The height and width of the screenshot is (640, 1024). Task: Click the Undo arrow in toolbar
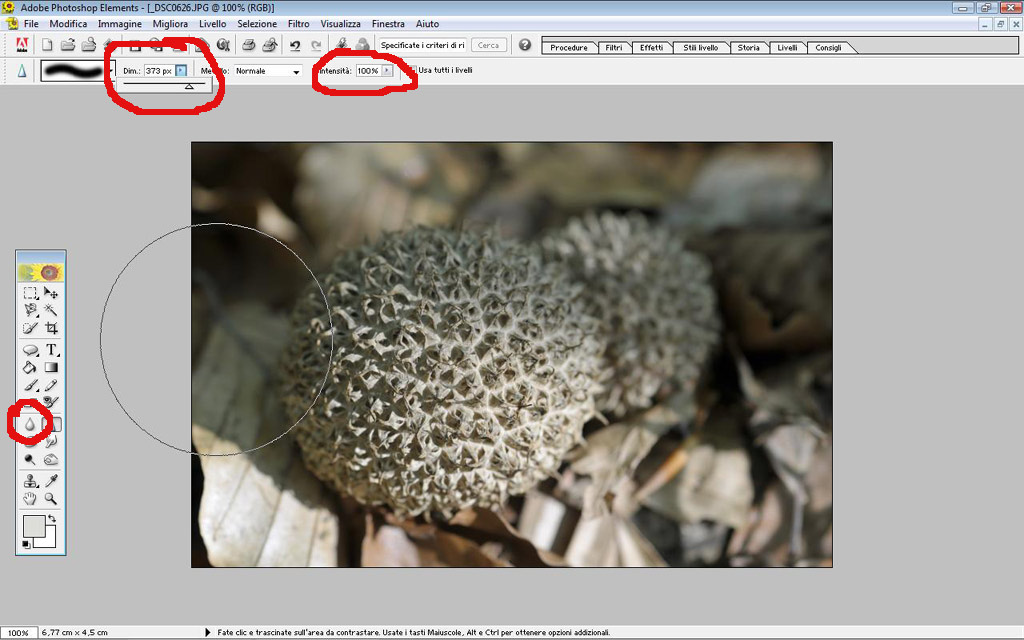tap(295, 45)
